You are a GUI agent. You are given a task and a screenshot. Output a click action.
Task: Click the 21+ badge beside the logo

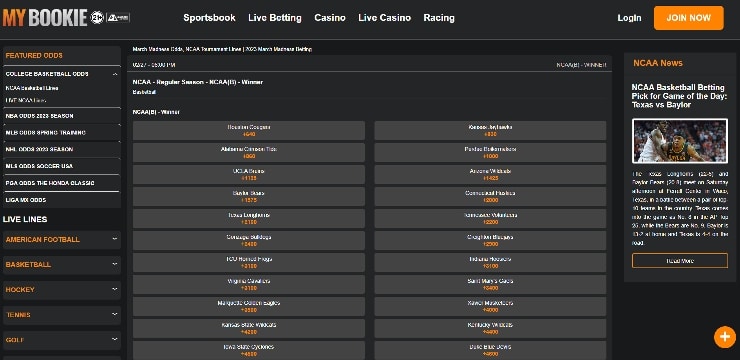pyautogui.click(x=97, y=18)
